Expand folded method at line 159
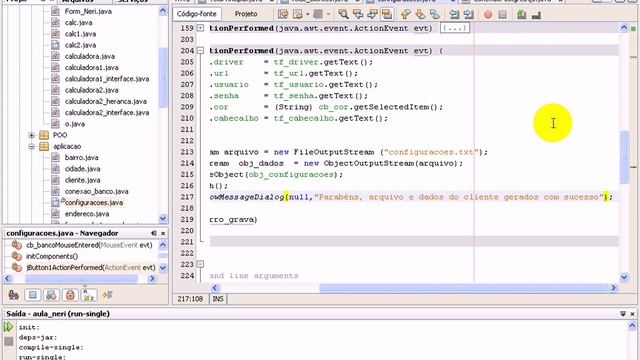The image size is (640, 360). coord(200,28)
